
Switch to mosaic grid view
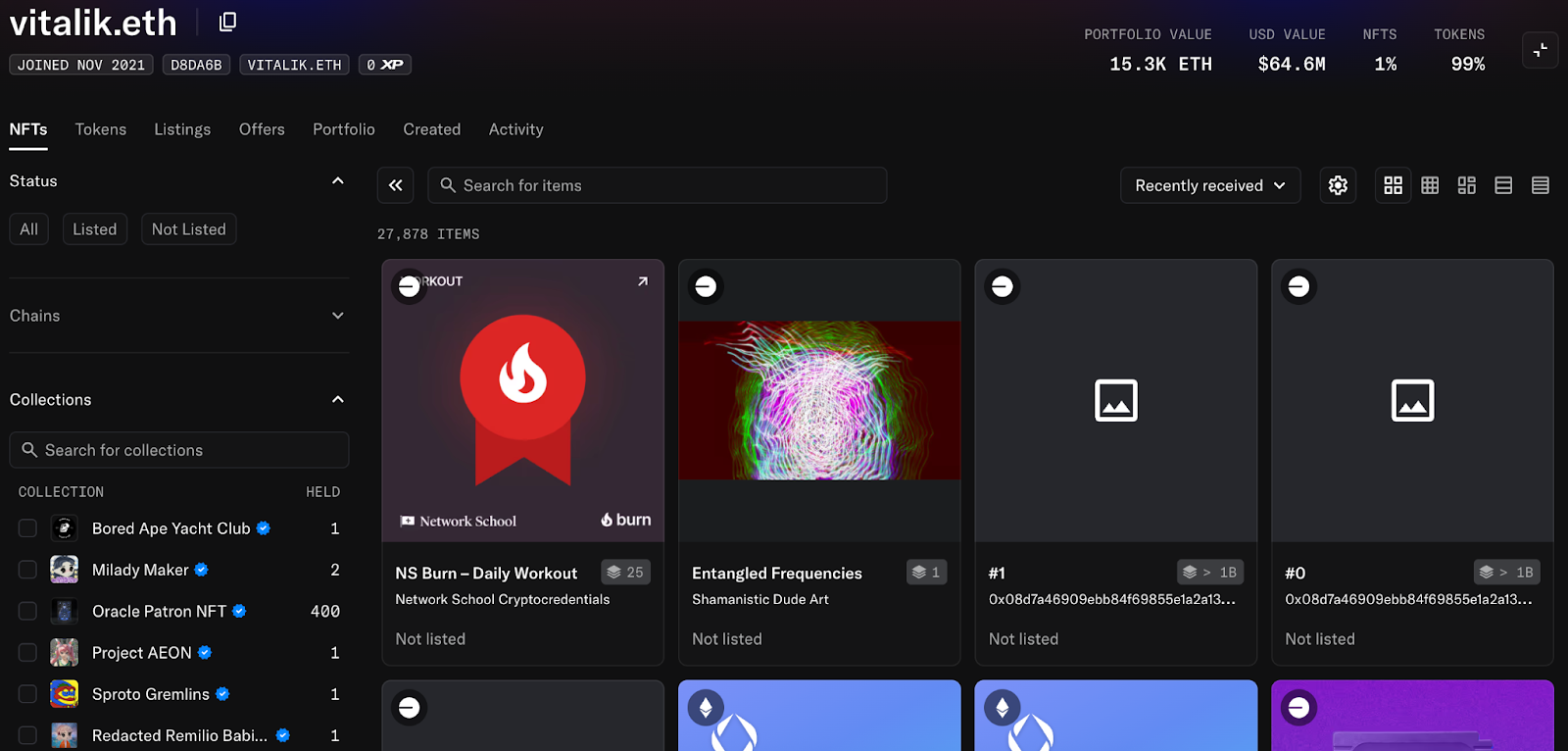point(1467,185)
